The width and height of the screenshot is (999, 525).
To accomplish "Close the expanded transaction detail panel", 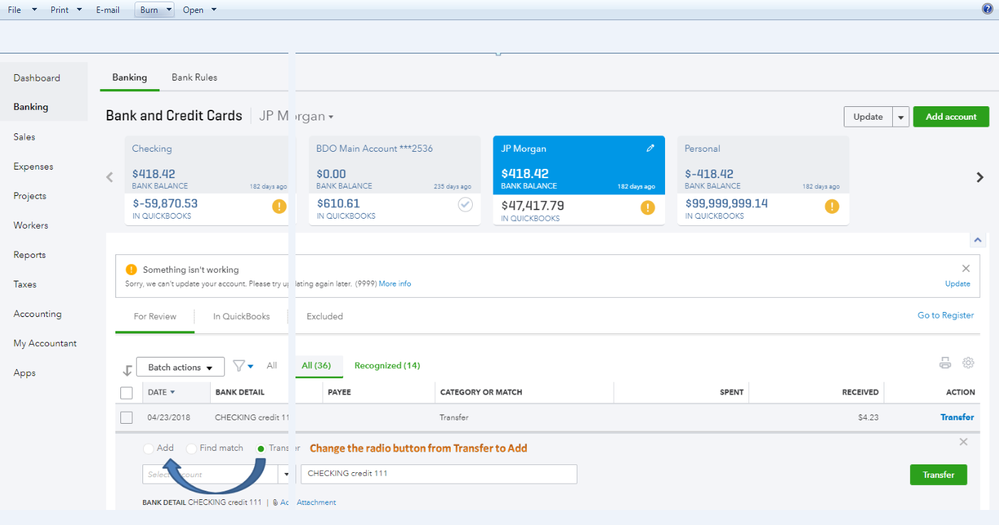I will tap(963, 442).
